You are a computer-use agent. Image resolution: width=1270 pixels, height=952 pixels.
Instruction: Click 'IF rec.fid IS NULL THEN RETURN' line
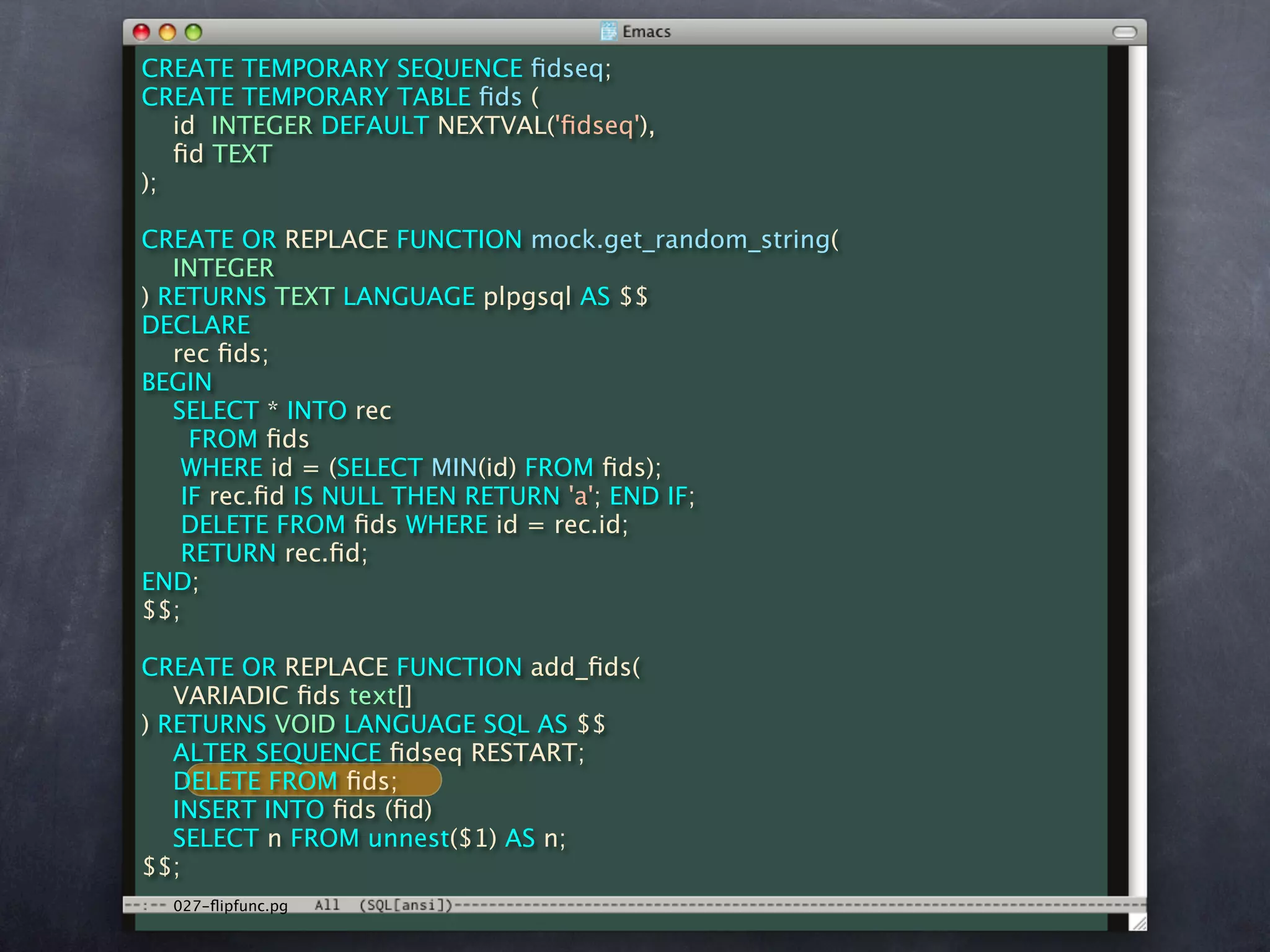pos(438,496)
